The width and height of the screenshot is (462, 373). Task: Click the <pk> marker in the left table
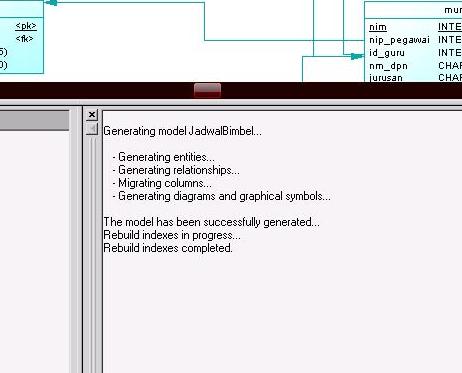point(26,26)
